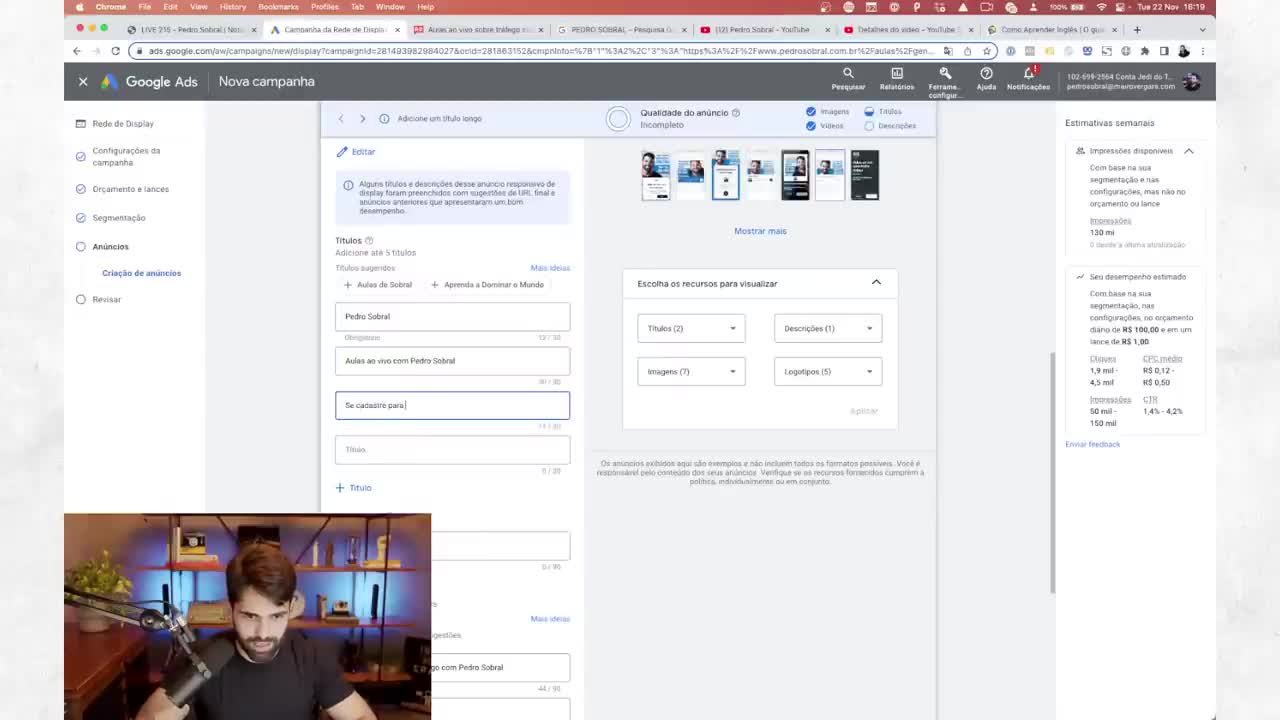The image size is (1280, 720).
Task: Open the Chrome File menu
Action: pyautogui.click(x=145, y=7)
